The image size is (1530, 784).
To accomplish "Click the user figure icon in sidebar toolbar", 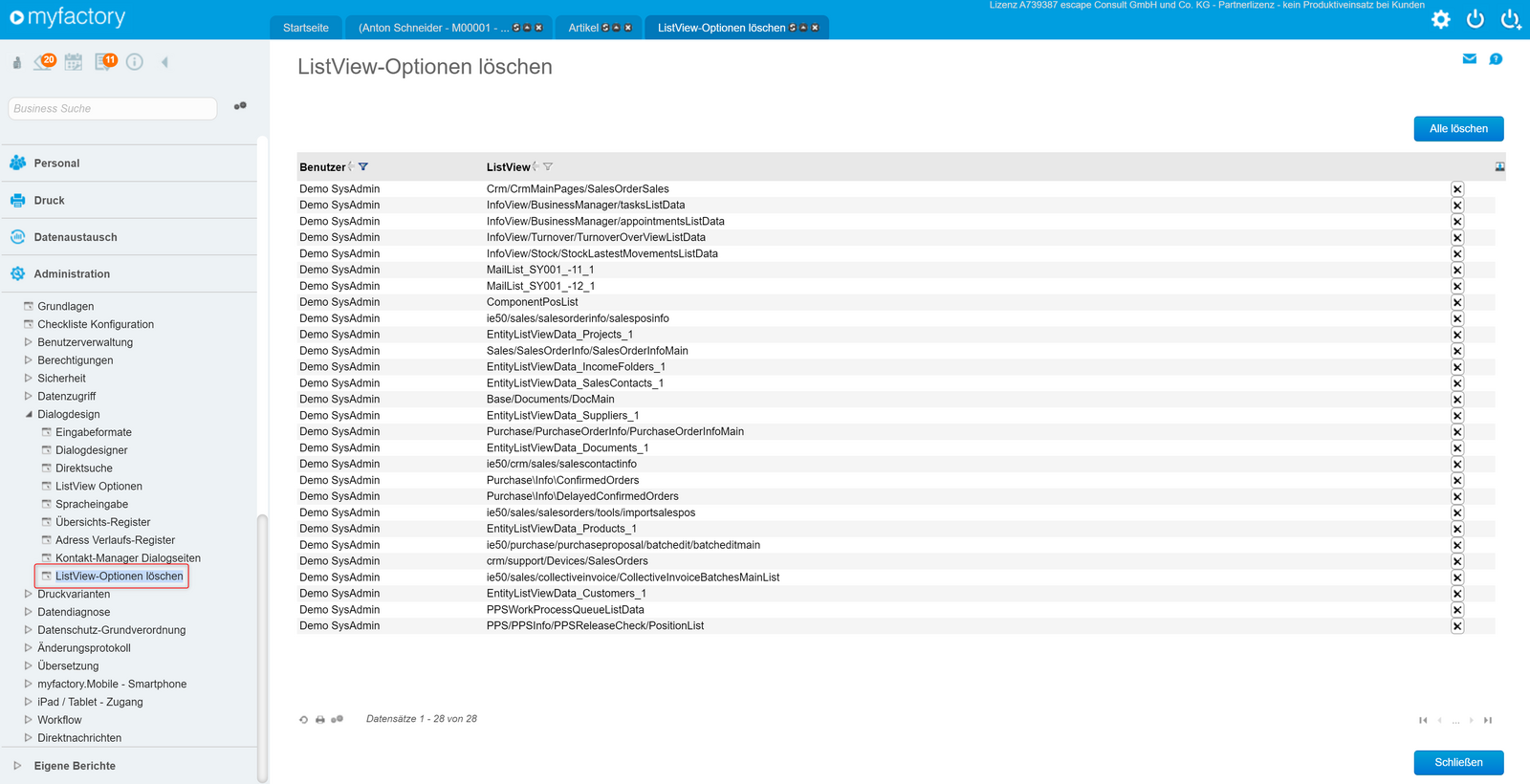I will click(17, 63).
